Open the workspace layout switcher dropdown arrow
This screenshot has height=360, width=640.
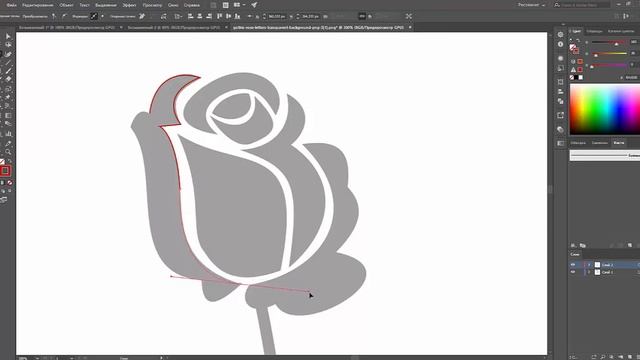pos(244,5)
